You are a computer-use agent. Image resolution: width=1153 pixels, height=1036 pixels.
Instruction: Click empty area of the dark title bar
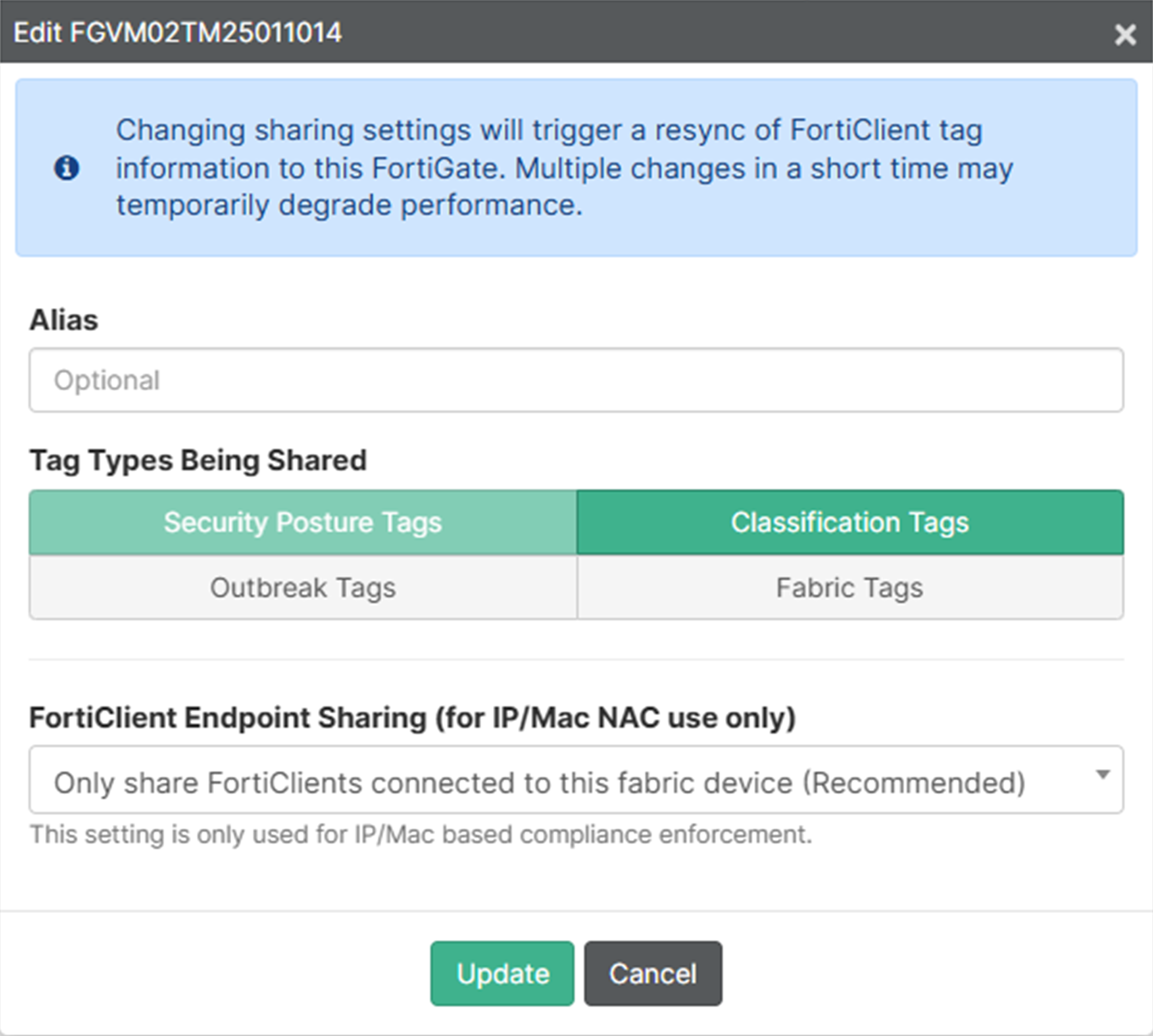pyautogui.click(x=683, y=32)
